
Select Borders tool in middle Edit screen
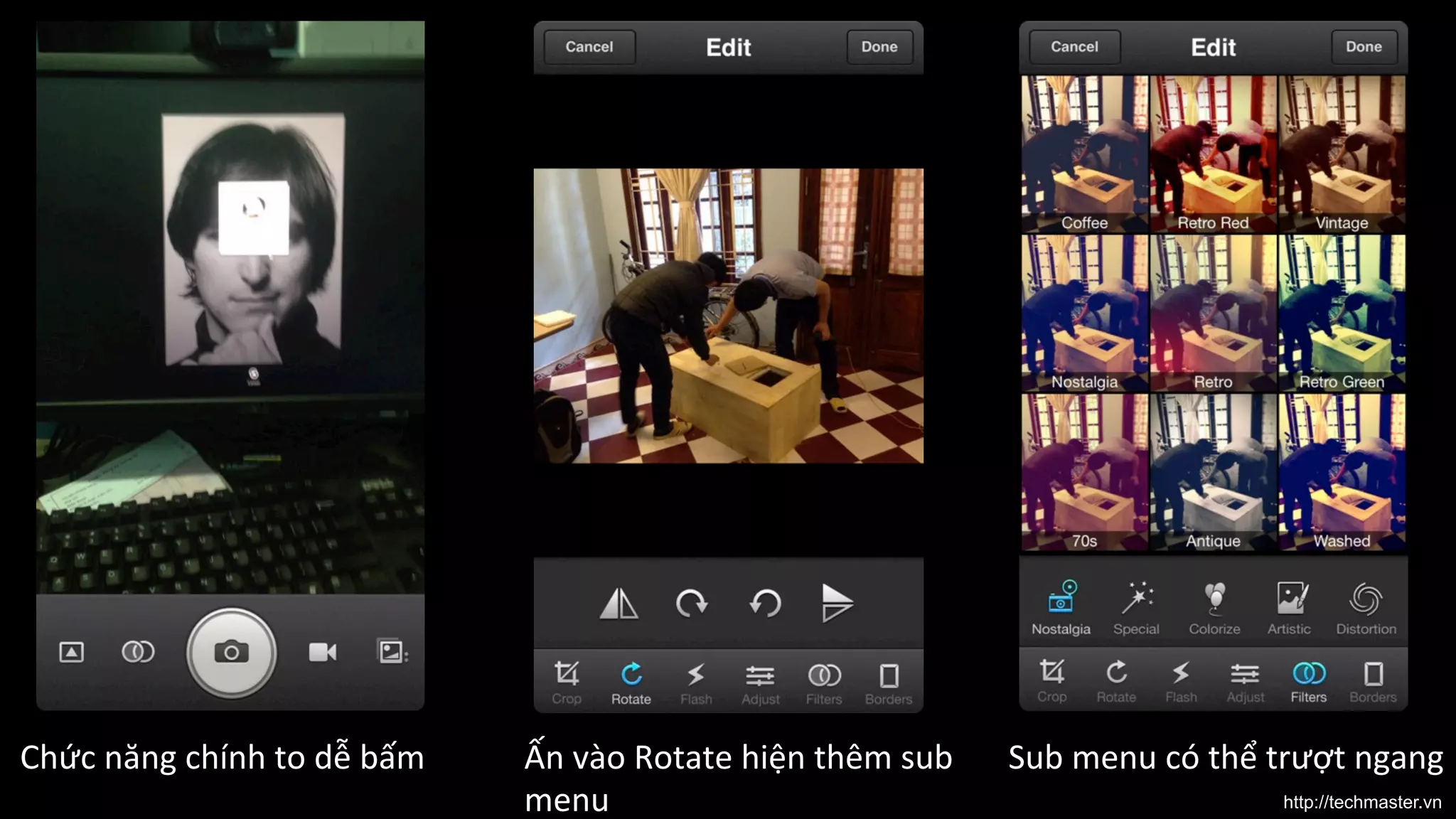coord(889,683)
